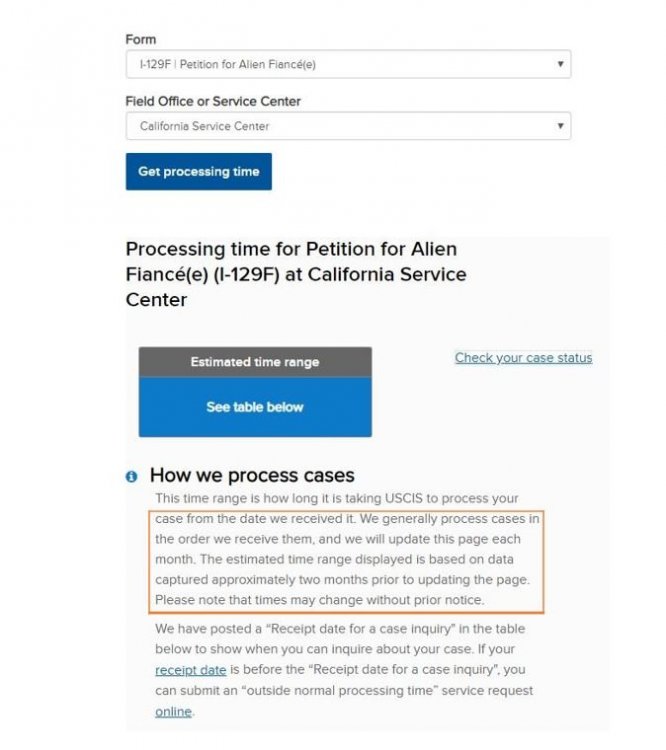Click the online link for service request

click(x=173, y=712)
